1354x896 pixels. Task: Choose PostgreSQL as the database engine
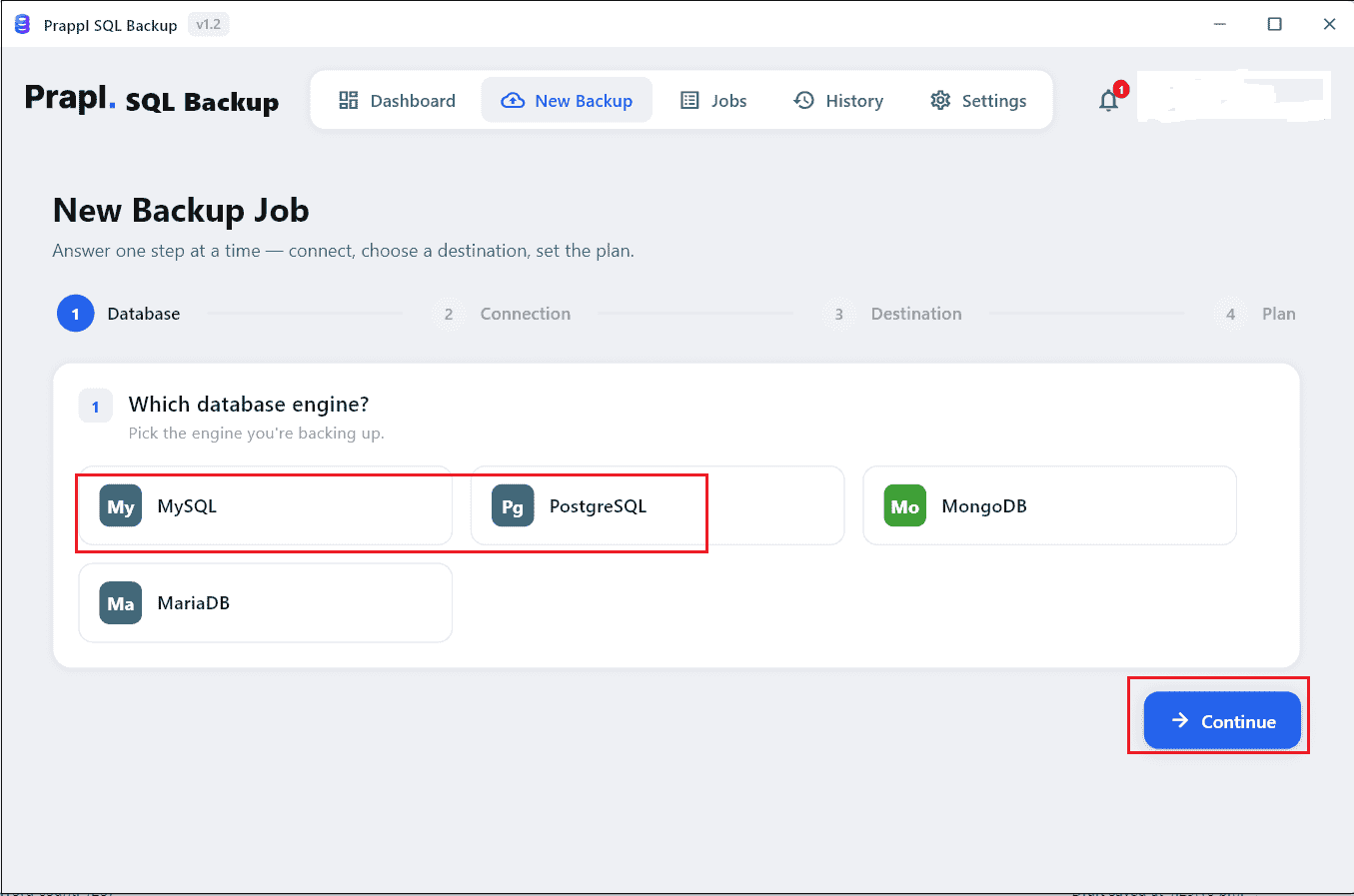658,505
